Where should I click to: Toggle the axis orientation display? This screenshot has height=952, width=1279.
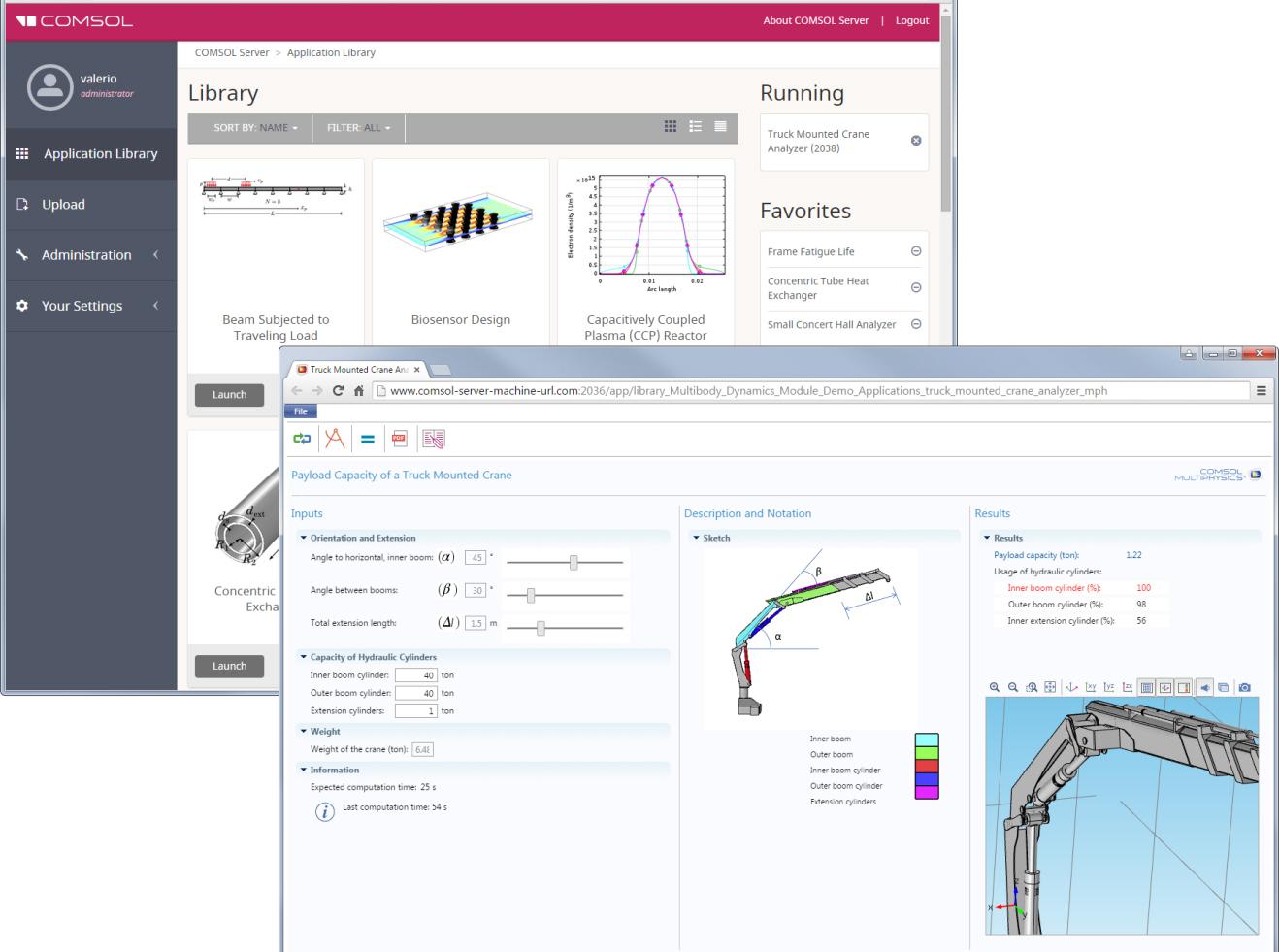1164,687
